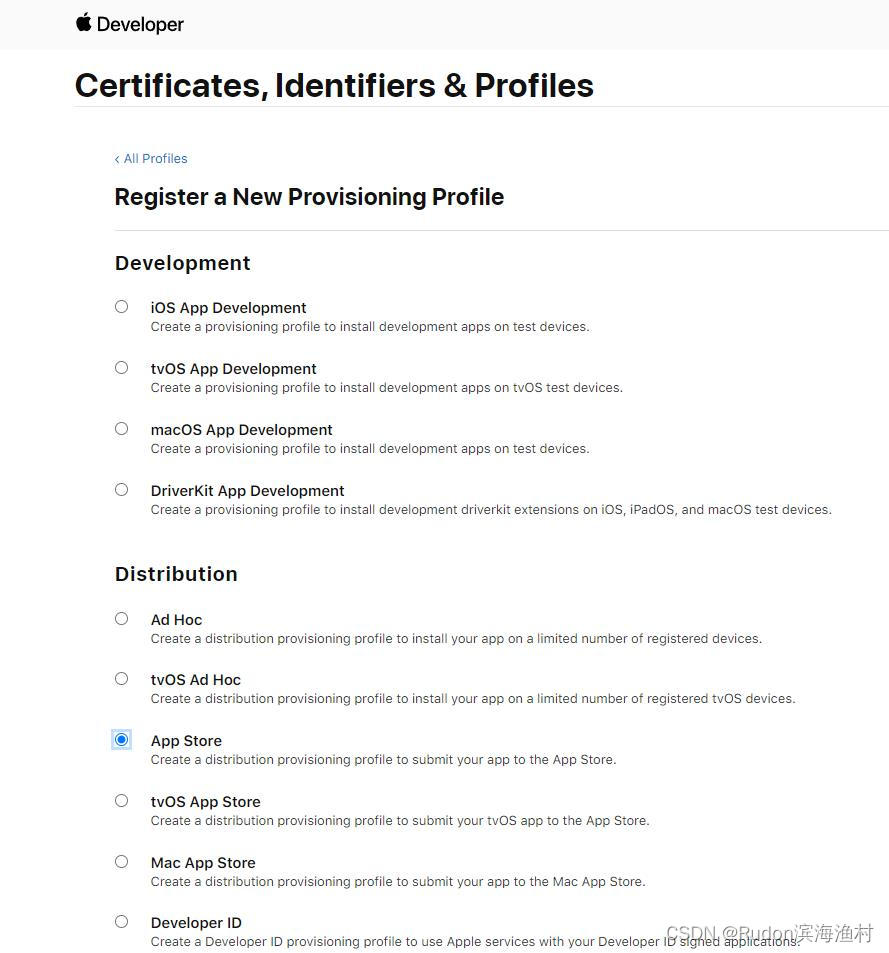Click the selected App Store radio button
Viewport: 889px width, 953px height.
122,739
